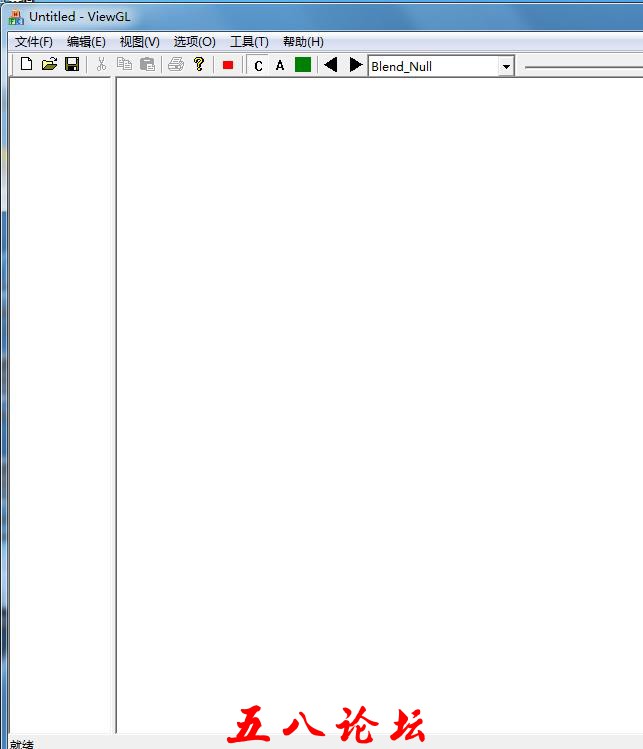The width and height of the screenshot is (643, 749).
Task: Open About via question mark icon
Action: (x=199, y=65)
